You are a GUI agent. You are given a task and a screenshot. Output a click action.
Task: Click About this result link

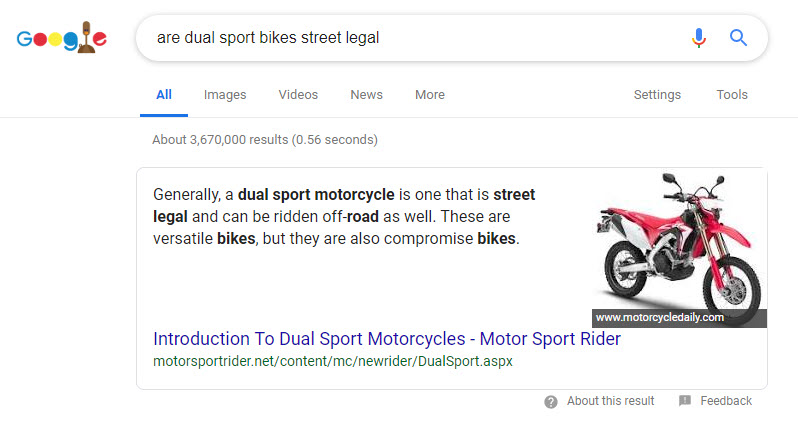coord(610,401)
